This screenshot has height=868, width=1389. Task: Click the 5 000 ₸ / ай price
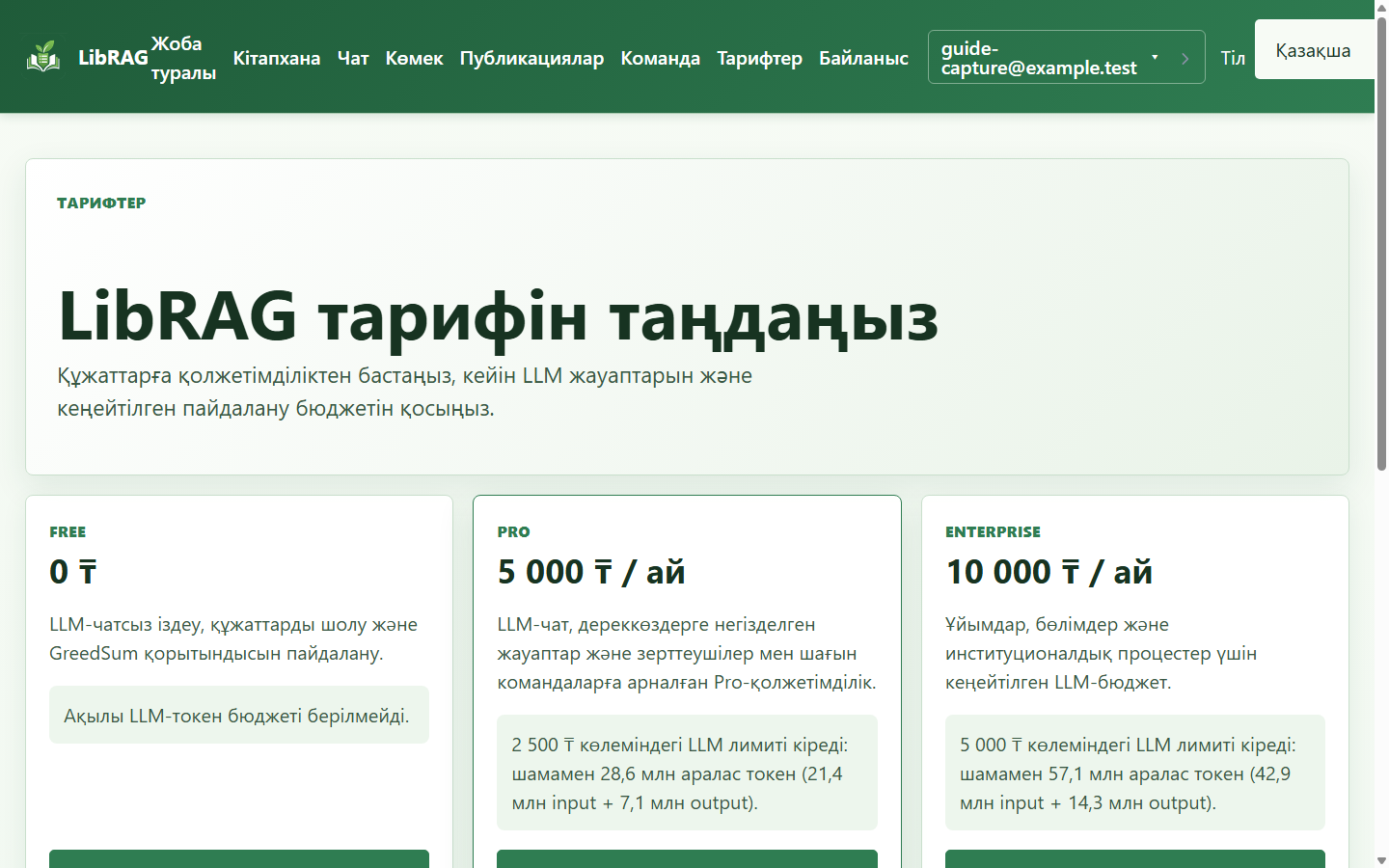591,572
